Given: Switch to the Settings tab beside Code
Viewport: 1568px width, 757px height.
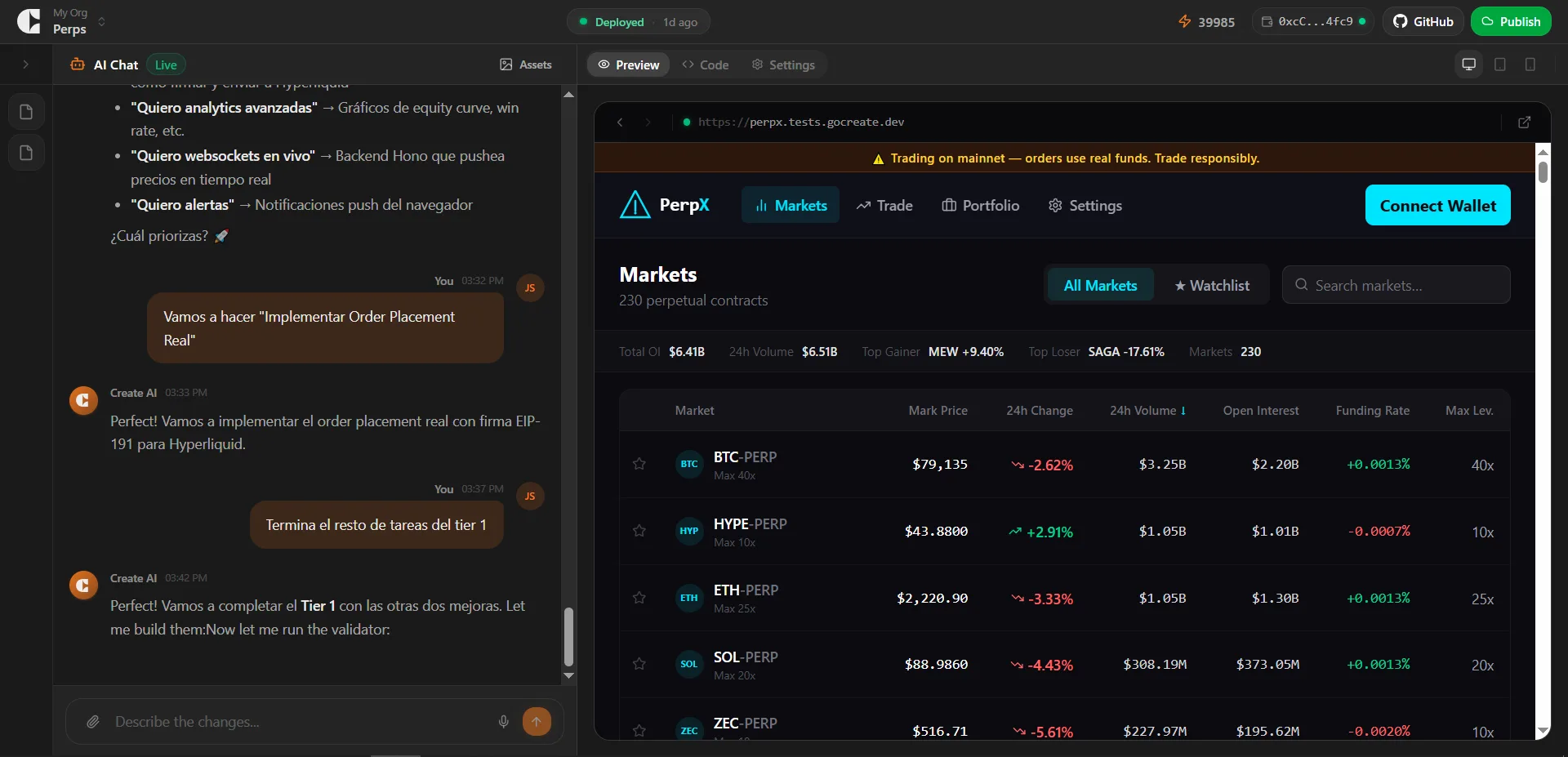Looking at the screenshot, I should point(783,65).
